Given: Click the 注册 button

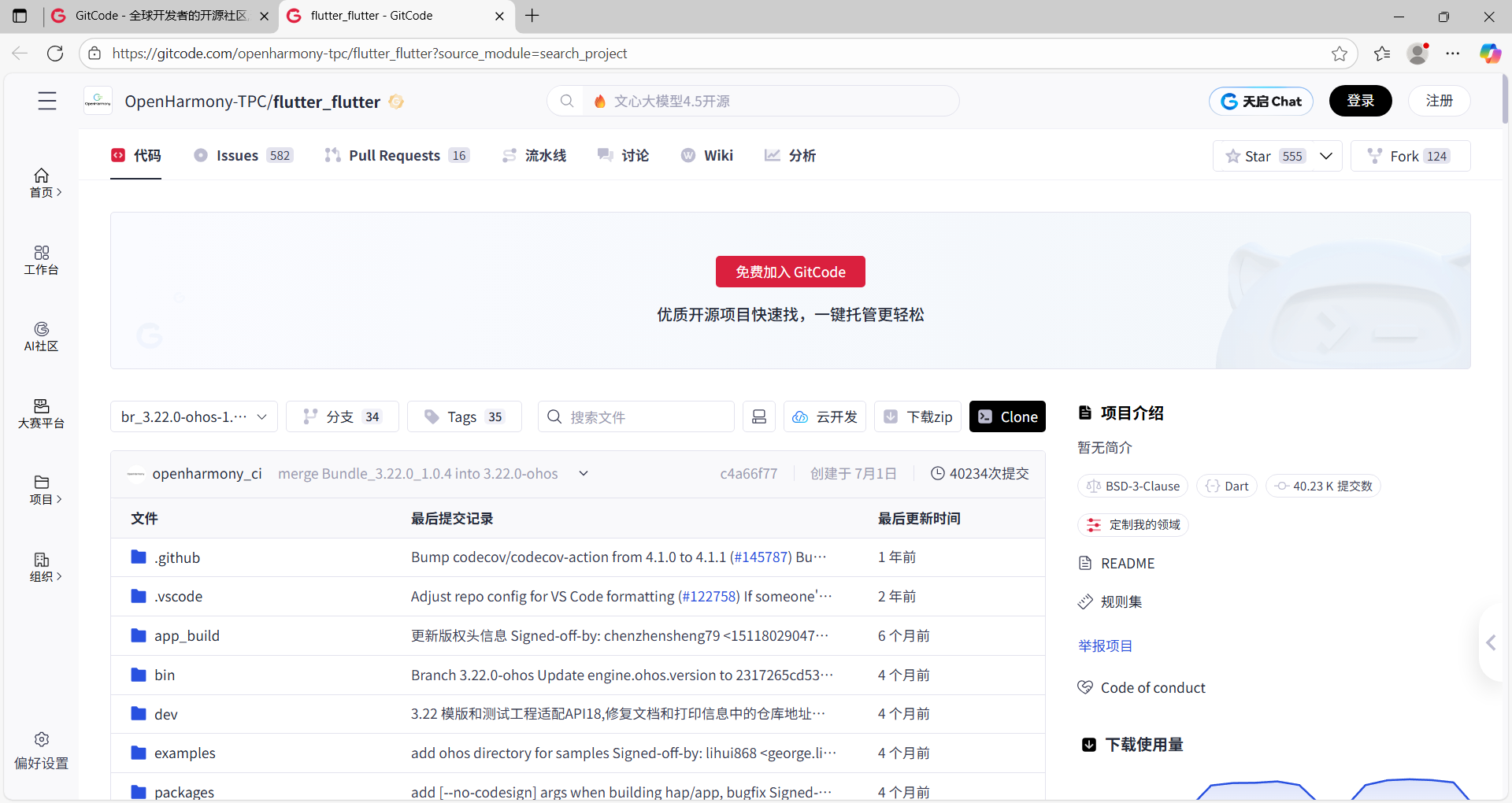Looking at the screenshot, I should click(1440, 101).
